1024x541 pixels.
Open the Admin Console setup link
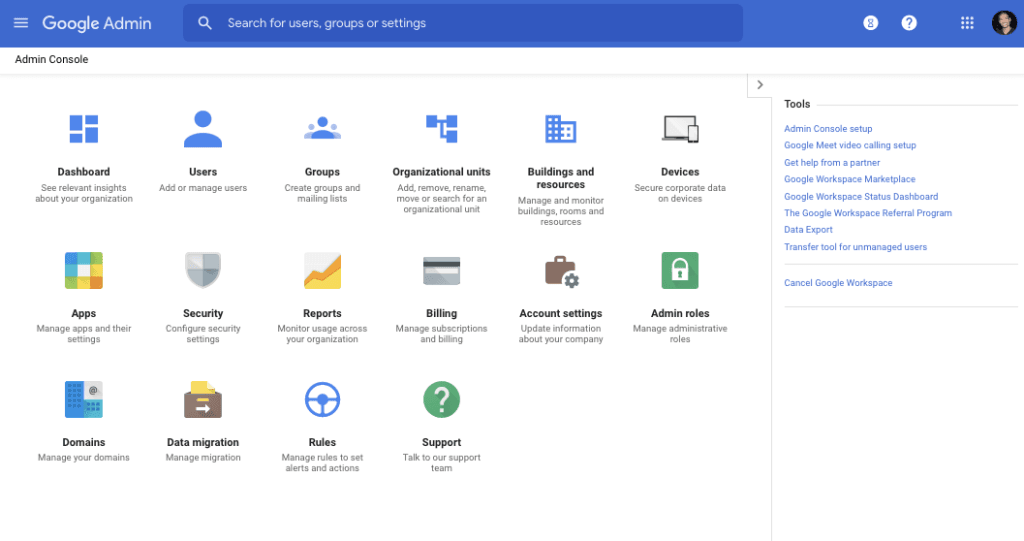point(828,129)
